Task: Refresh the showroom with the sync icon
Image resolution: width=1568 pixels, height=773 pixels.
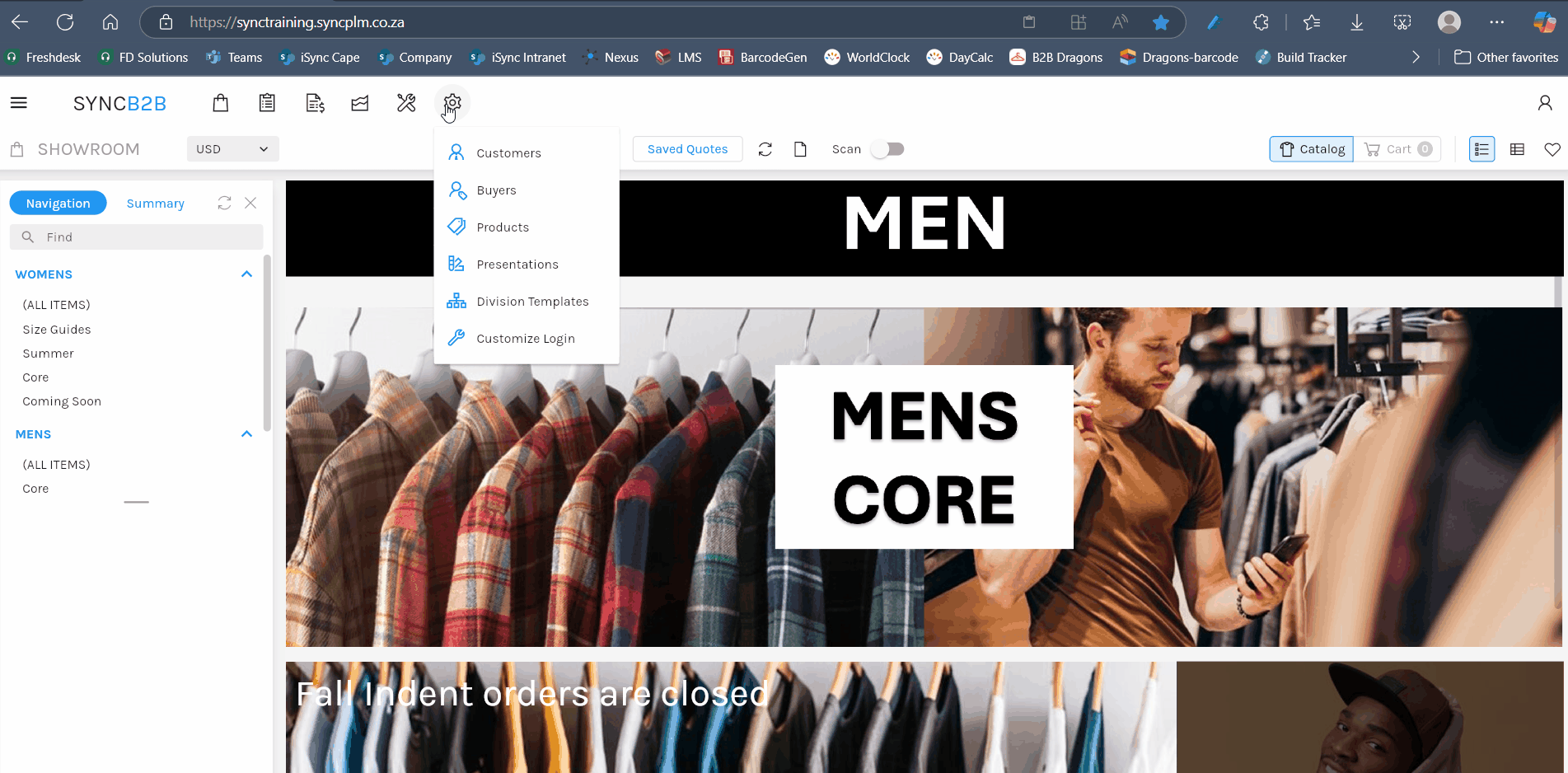Action: (x=765, y=149)
